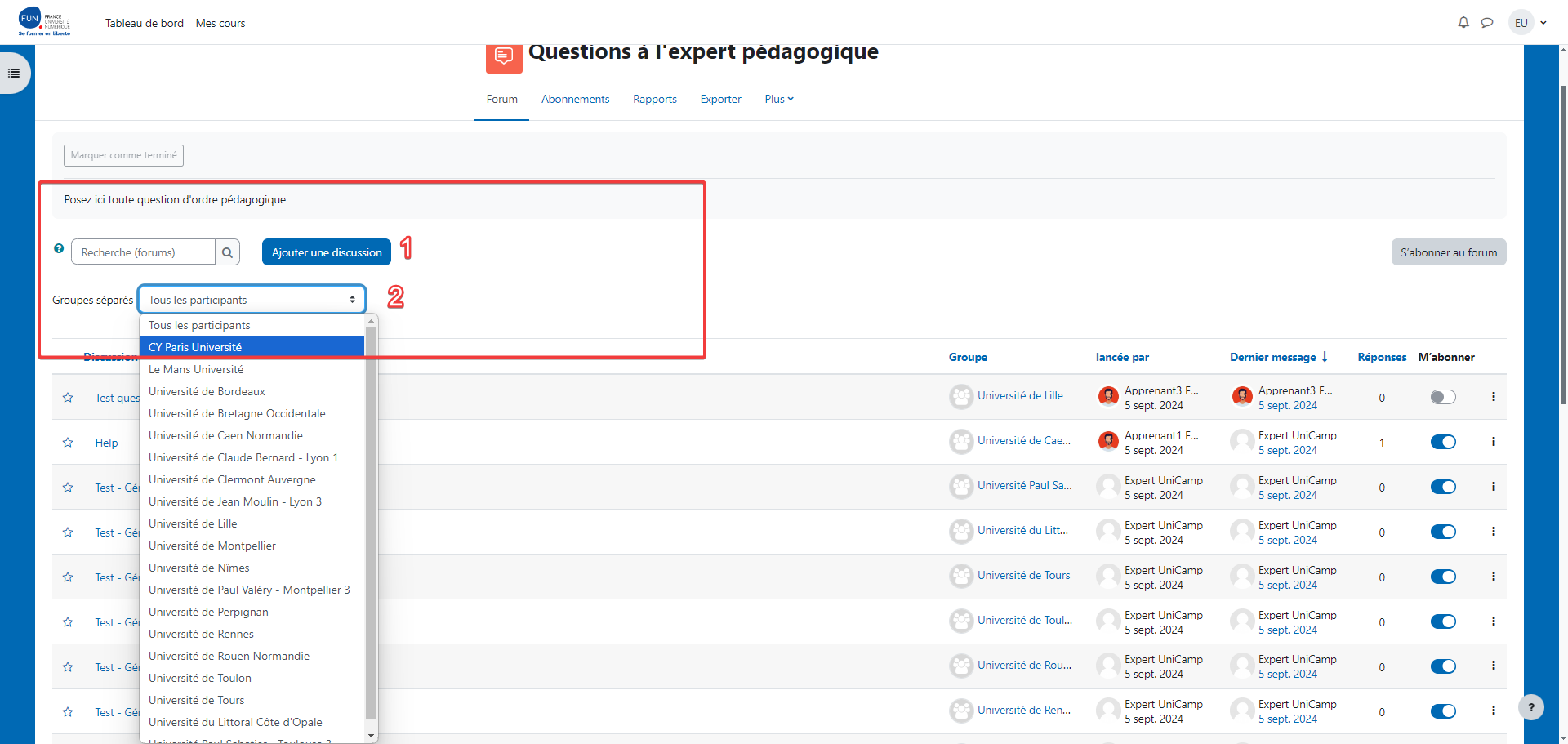1568x744 pixels.
Task: Click the page scrollbar up arrow
Action: [x=1562, y=51]
